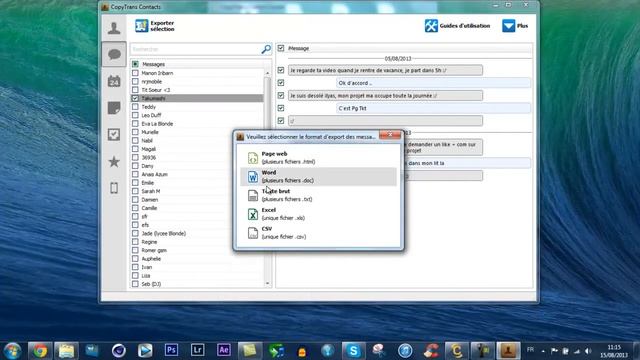Click the Excel format icon
This screenshot has width=640, height=360.
pos(253,214)
